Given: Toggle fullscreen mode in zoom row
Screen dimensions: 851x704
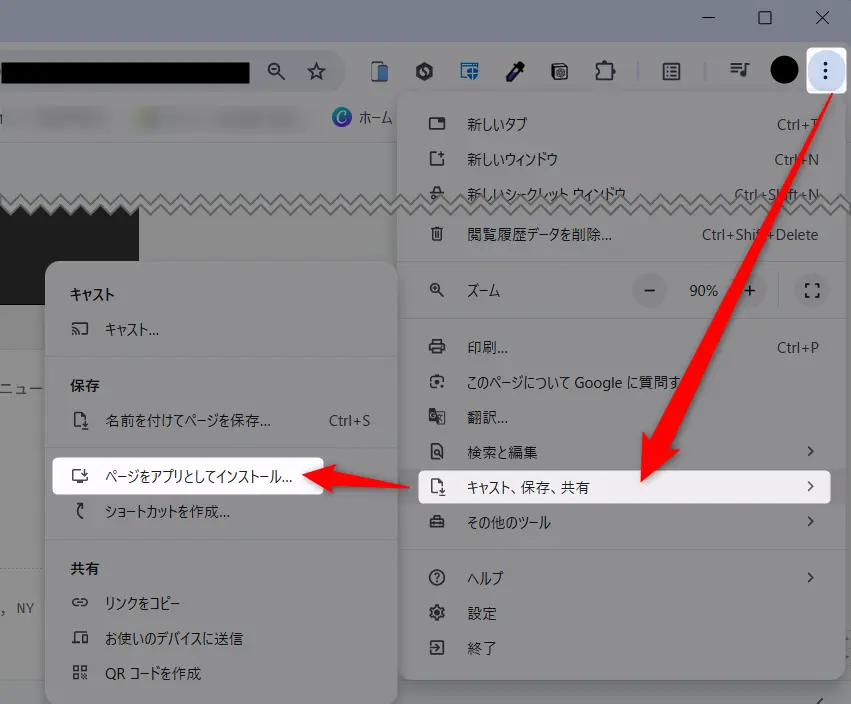Looking at the screenshot, I should 812,291.
